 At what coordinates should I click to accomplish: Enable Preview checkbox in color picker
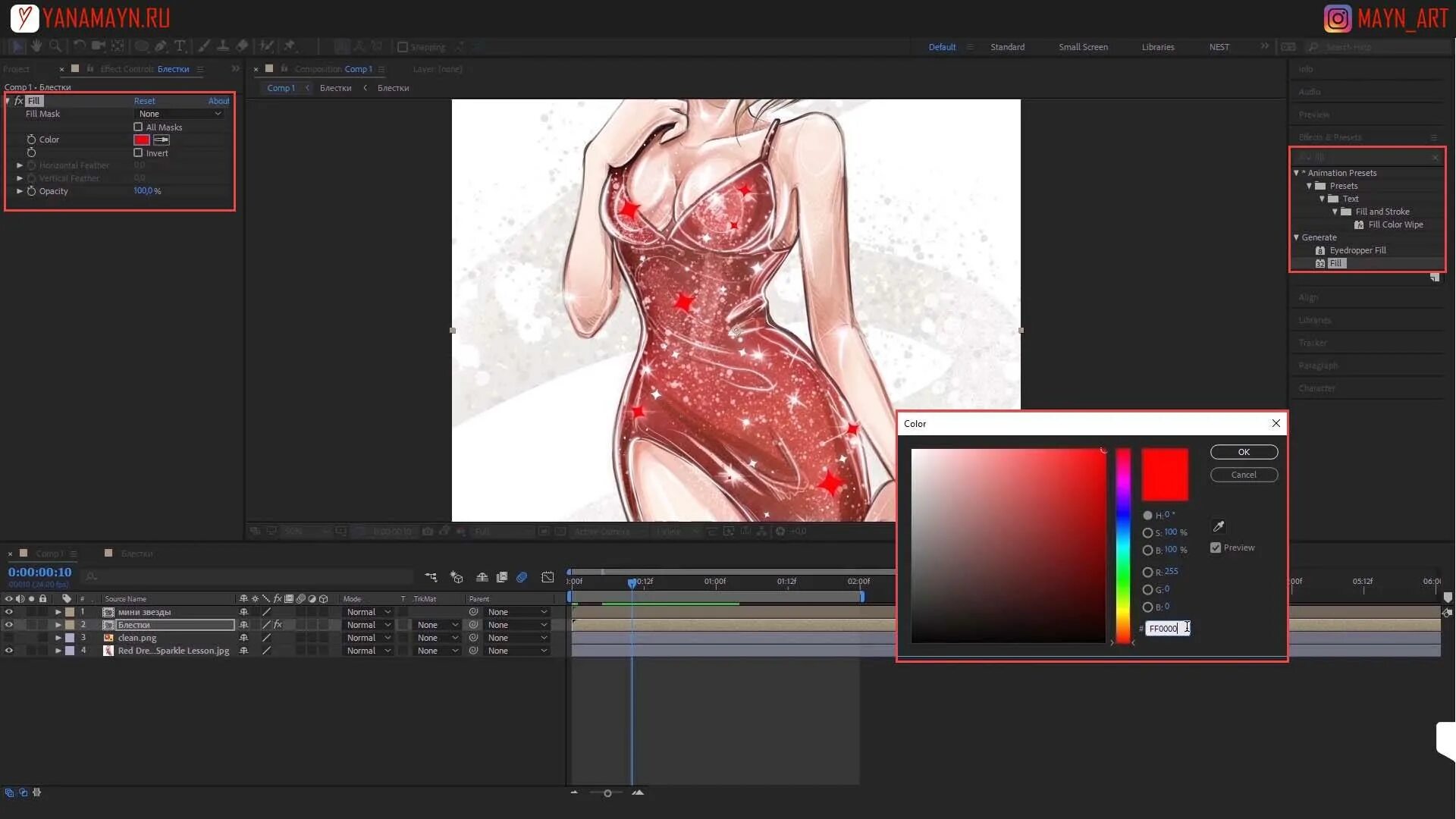click(x=1215, y=547)
